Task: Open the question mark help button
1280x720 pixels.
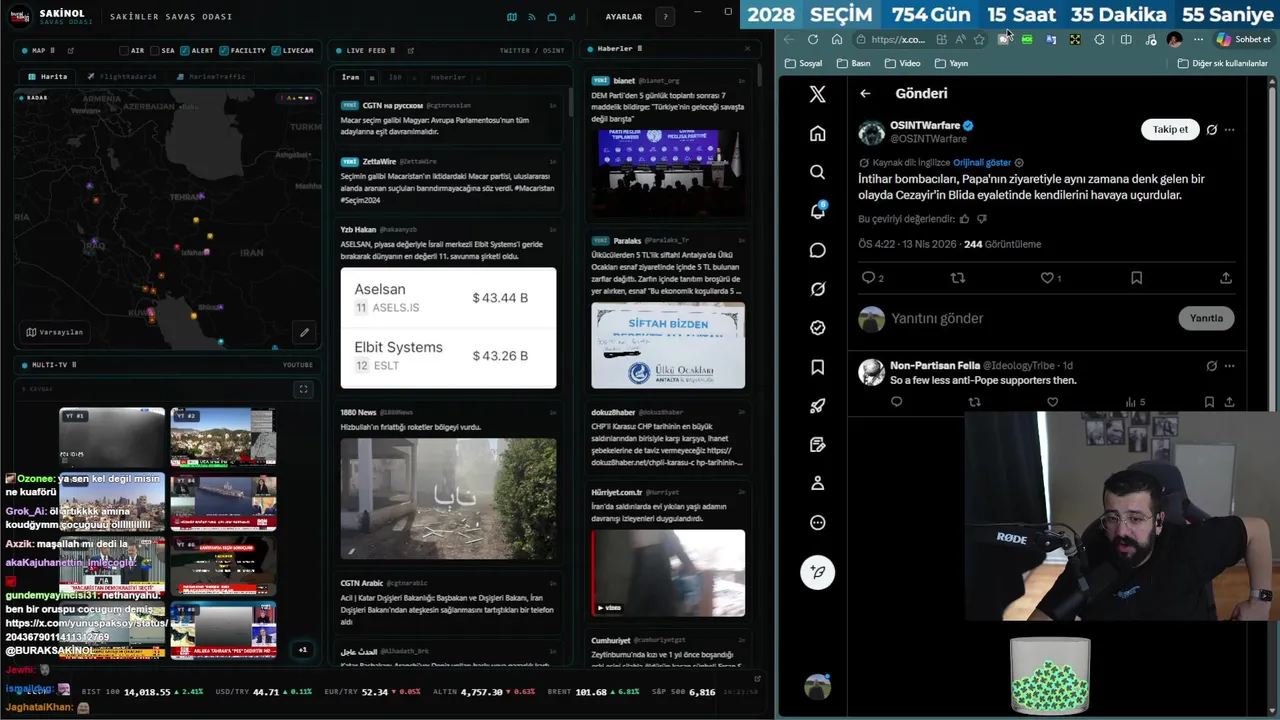Action: point(665,17)
